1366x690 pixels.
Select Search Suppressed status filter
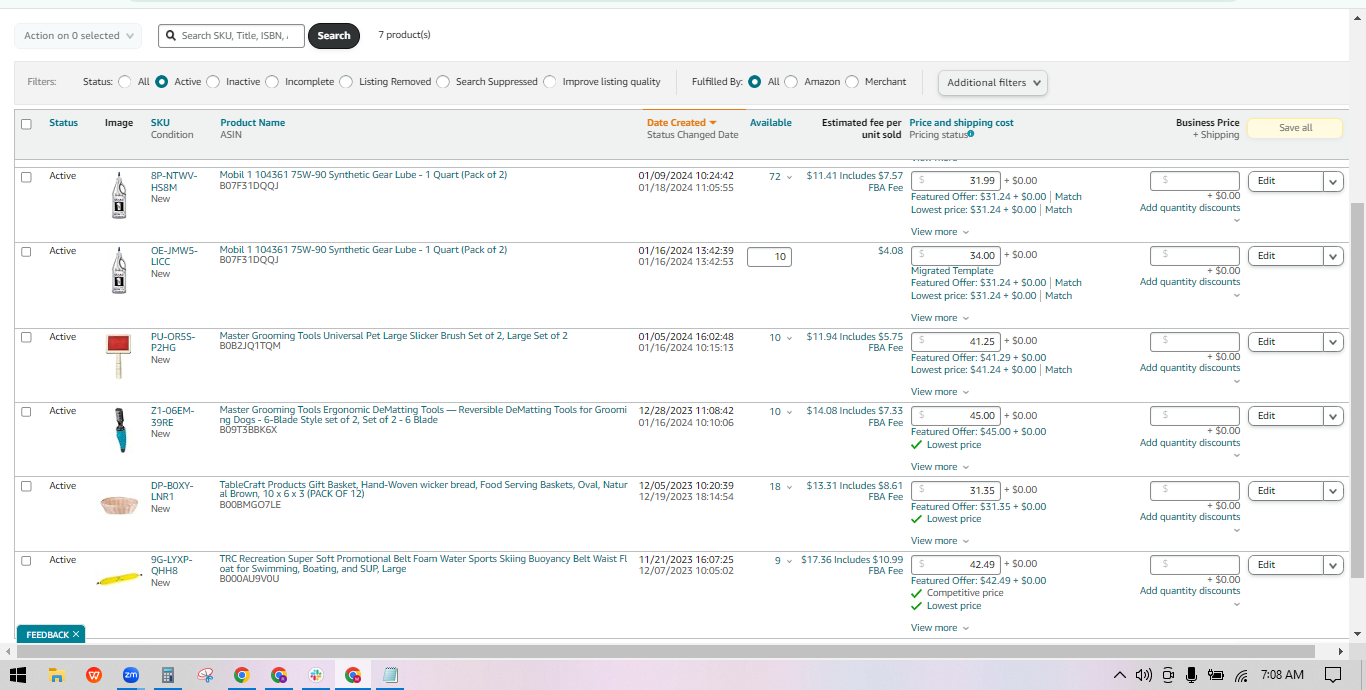[443, 82]
